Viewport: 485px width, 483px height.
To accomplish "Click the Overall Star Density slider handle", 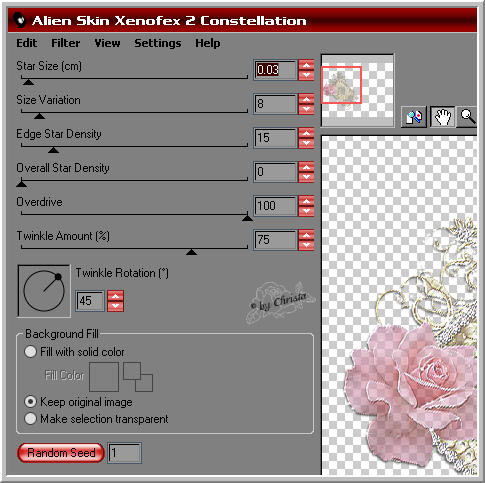I will (22, 183).
